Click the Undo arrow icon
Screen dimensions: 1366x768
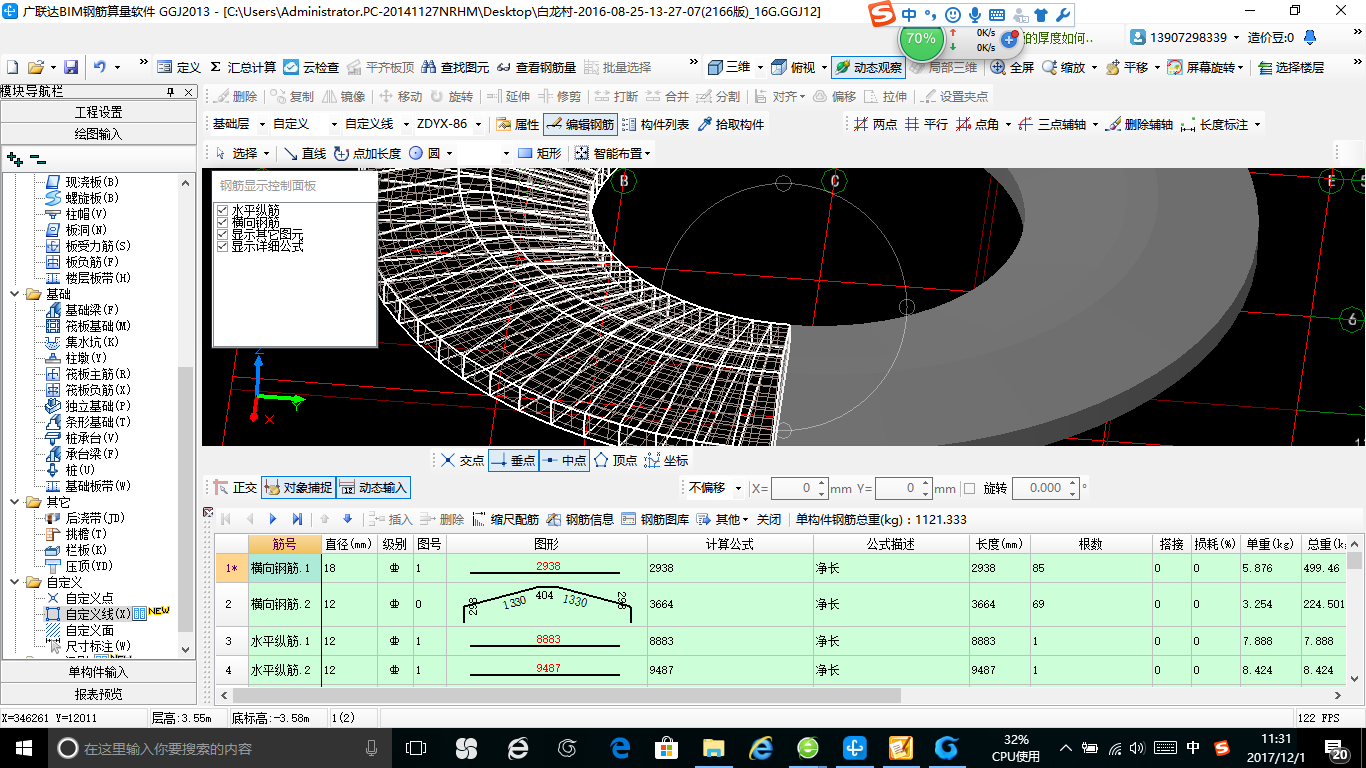coord(99,67)
